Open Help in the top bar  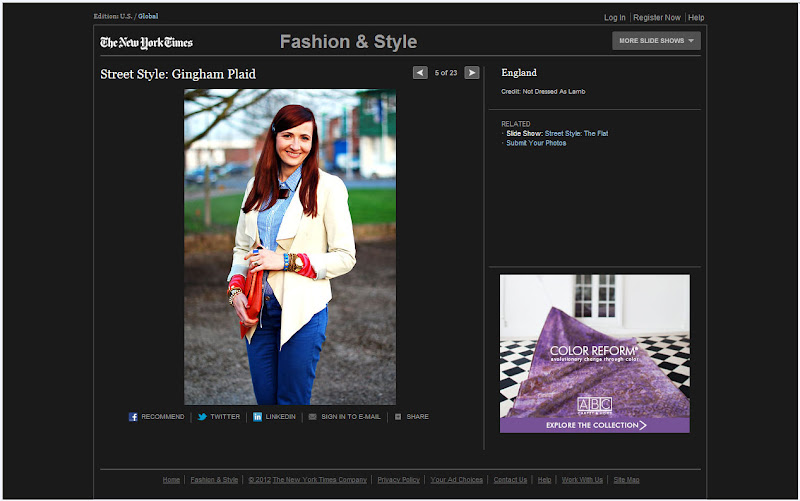point(696,18)
